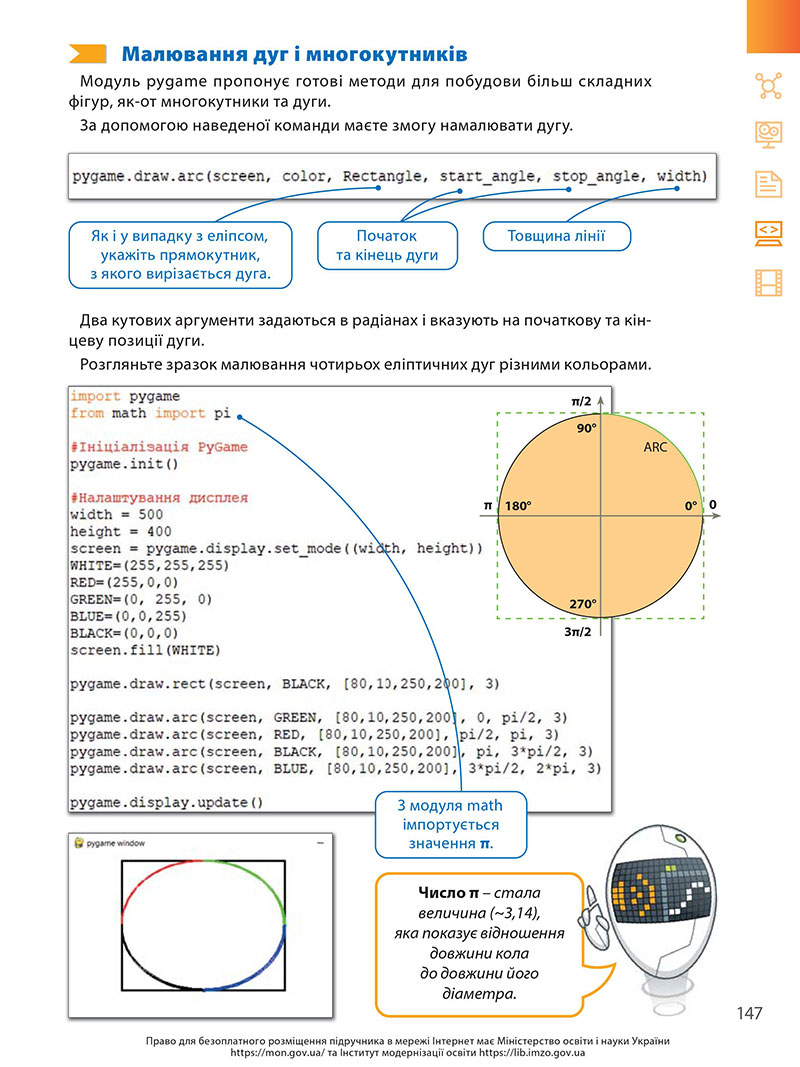Open the document page sidebar icon
The height and width of the screenshot is (1067, 800).
pos(768,184)
